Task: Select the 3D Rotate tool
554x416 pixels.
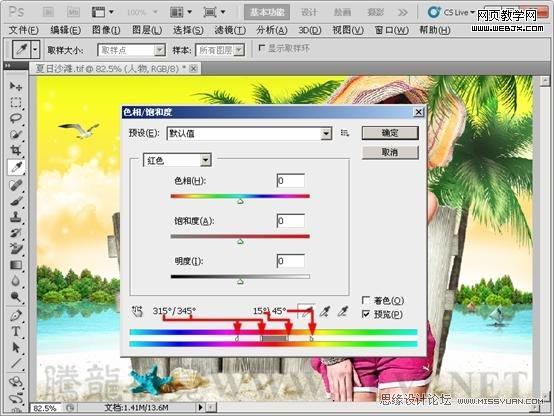Action: point(16,382)
